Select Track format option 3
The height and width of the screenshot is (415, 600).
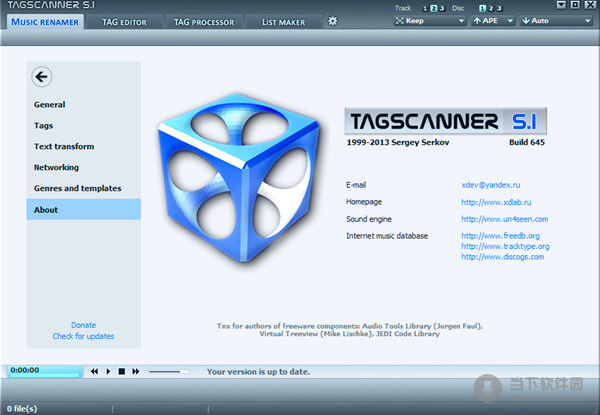pos(442,8)
